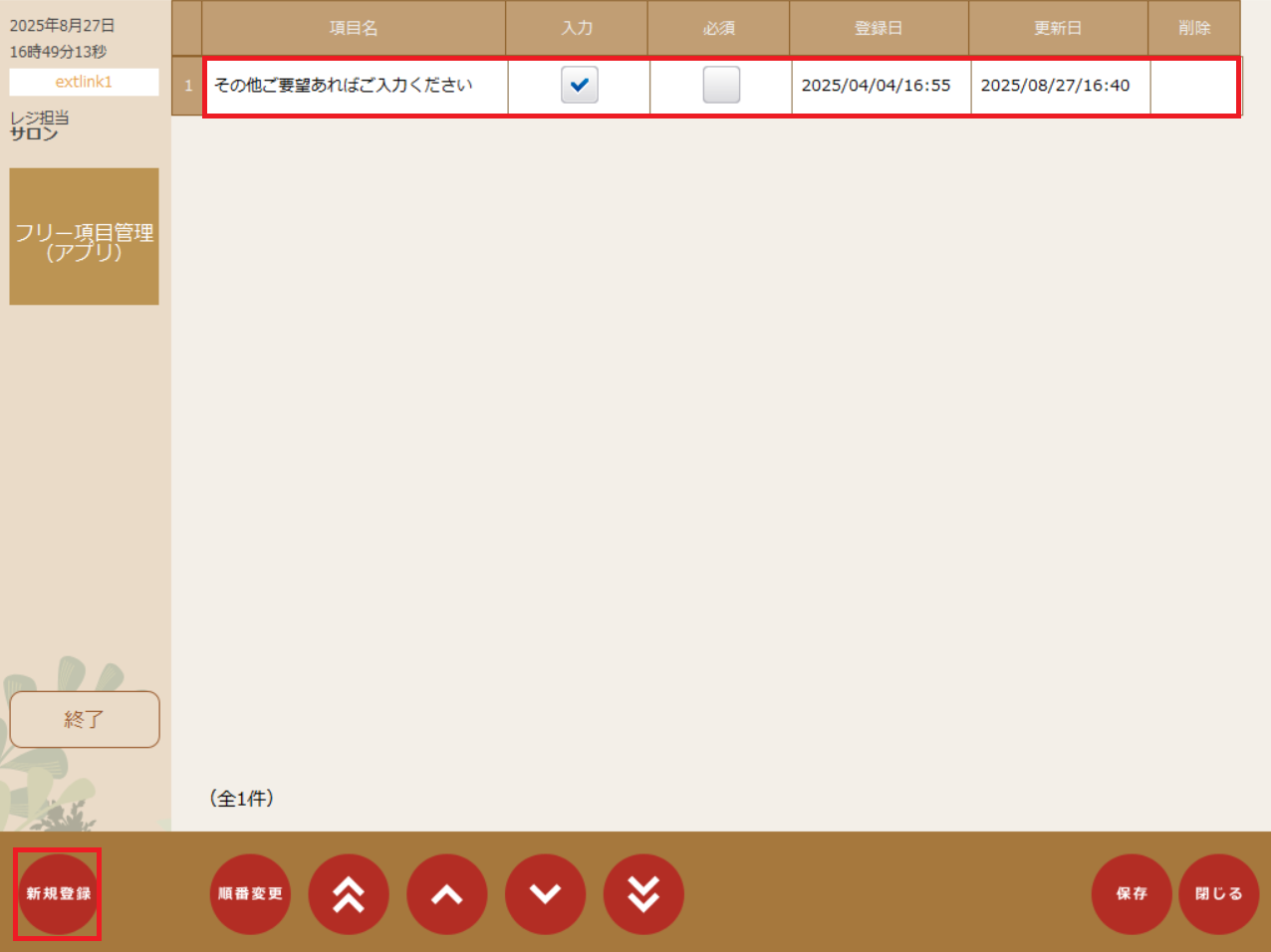The height and width of the screenshot is (952, 1271).
Task: Select the item name その他ご要望あればご入力ください
Action: pyautogui.click(x=344, y=86)
